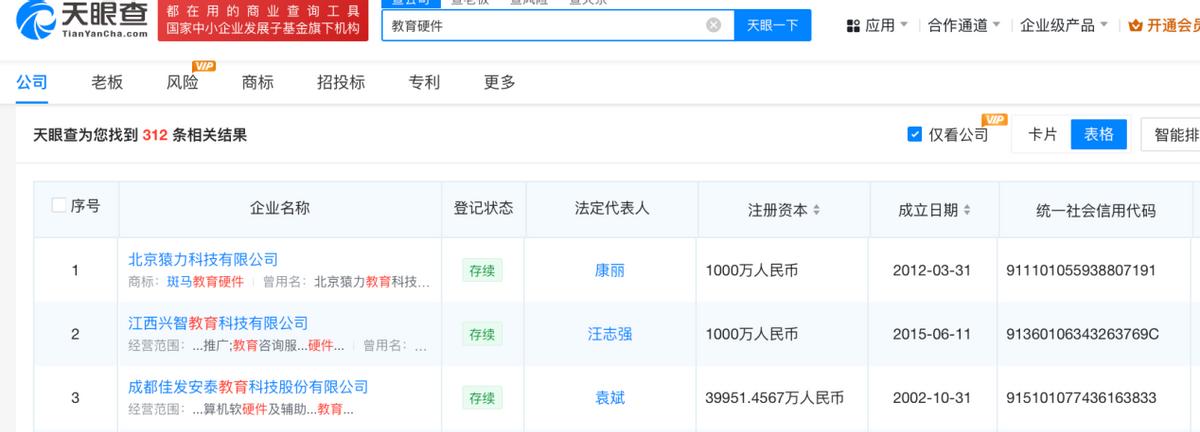Viewport: 1200px width, 432px height.
Task: Switch to 卡片 view
Action: click(1043, 134)
